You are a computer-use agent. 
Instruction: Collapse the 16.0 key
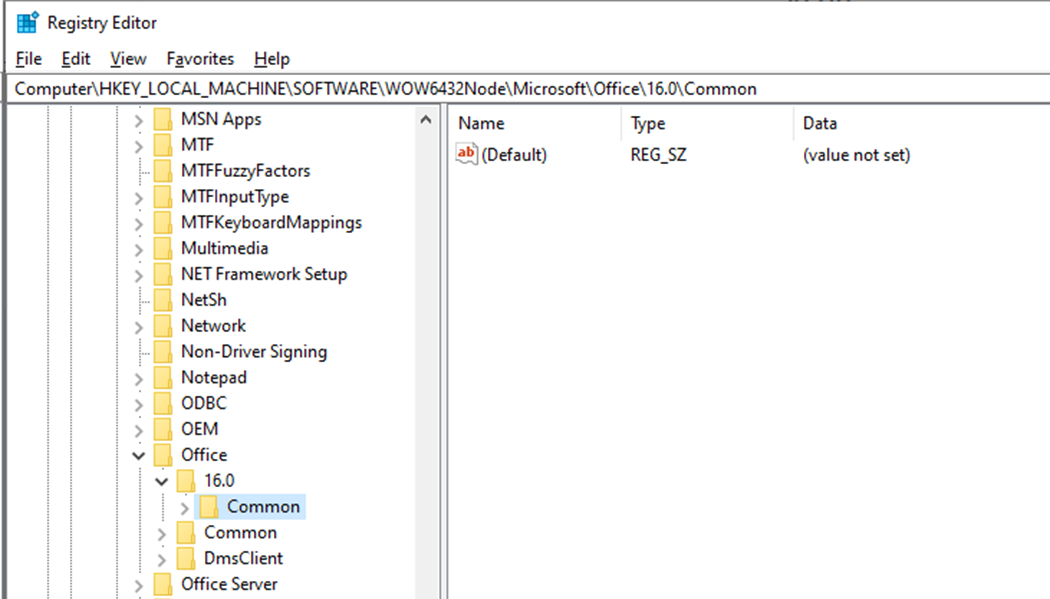(161, 481)
